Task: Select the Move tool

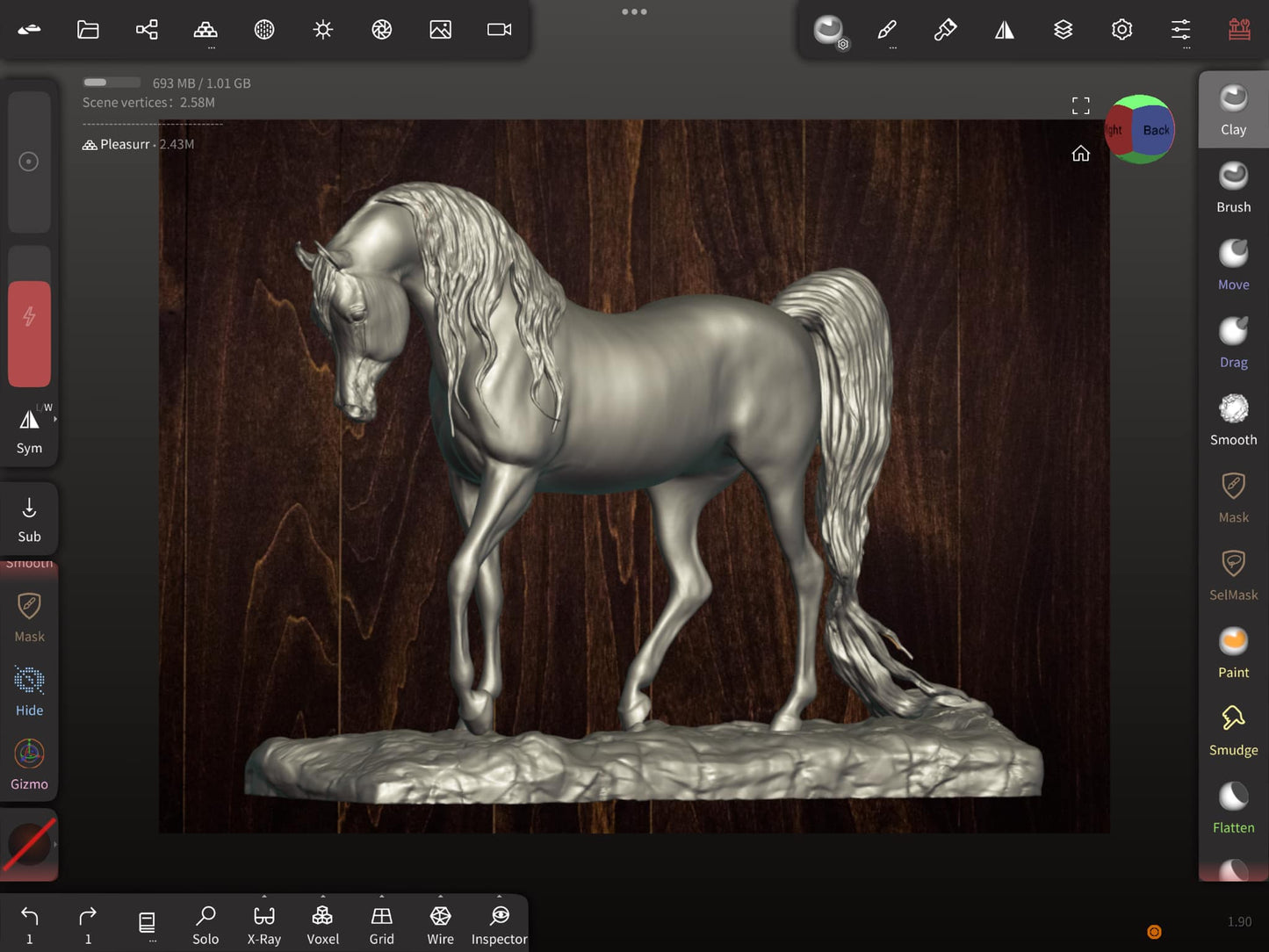Action: 1233,264
